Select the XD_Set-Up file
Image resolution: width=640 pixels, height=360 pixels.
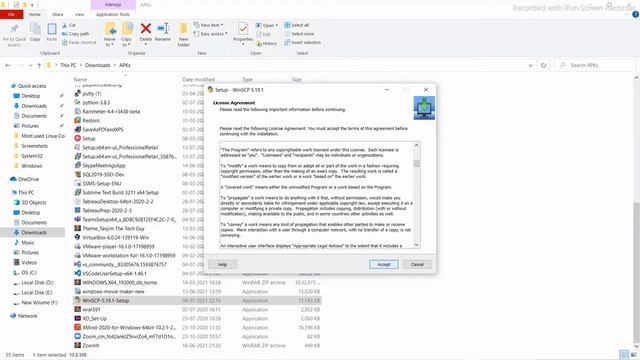pyautogui.click(x=94, y=318)
